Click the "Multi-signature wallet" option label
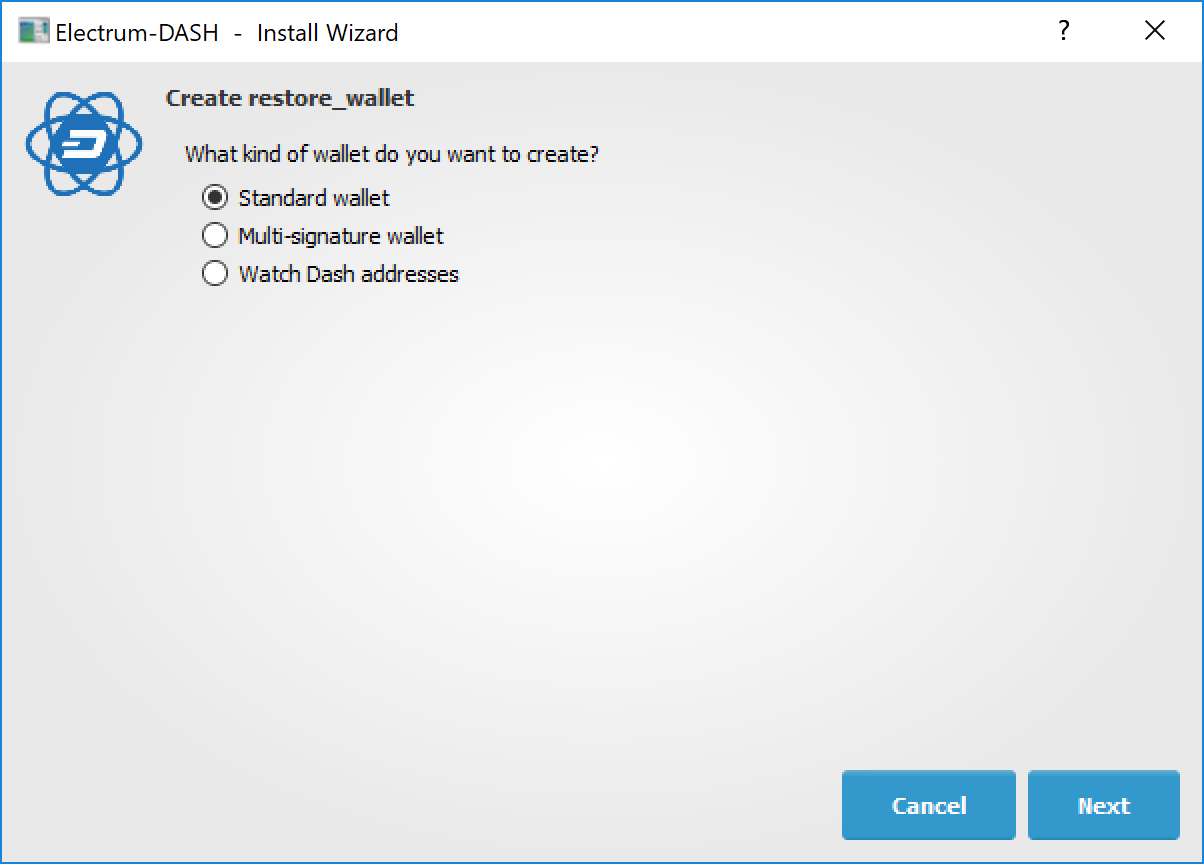The width and height of the screenshot is (1204, 864). (341, 236)
